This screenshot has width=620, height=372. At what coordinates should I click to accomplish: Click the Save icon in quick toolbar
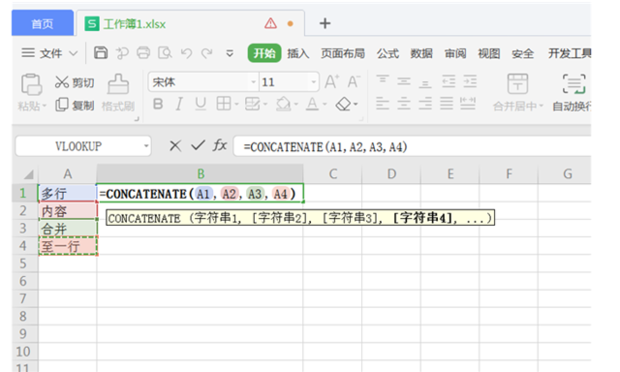100,53
